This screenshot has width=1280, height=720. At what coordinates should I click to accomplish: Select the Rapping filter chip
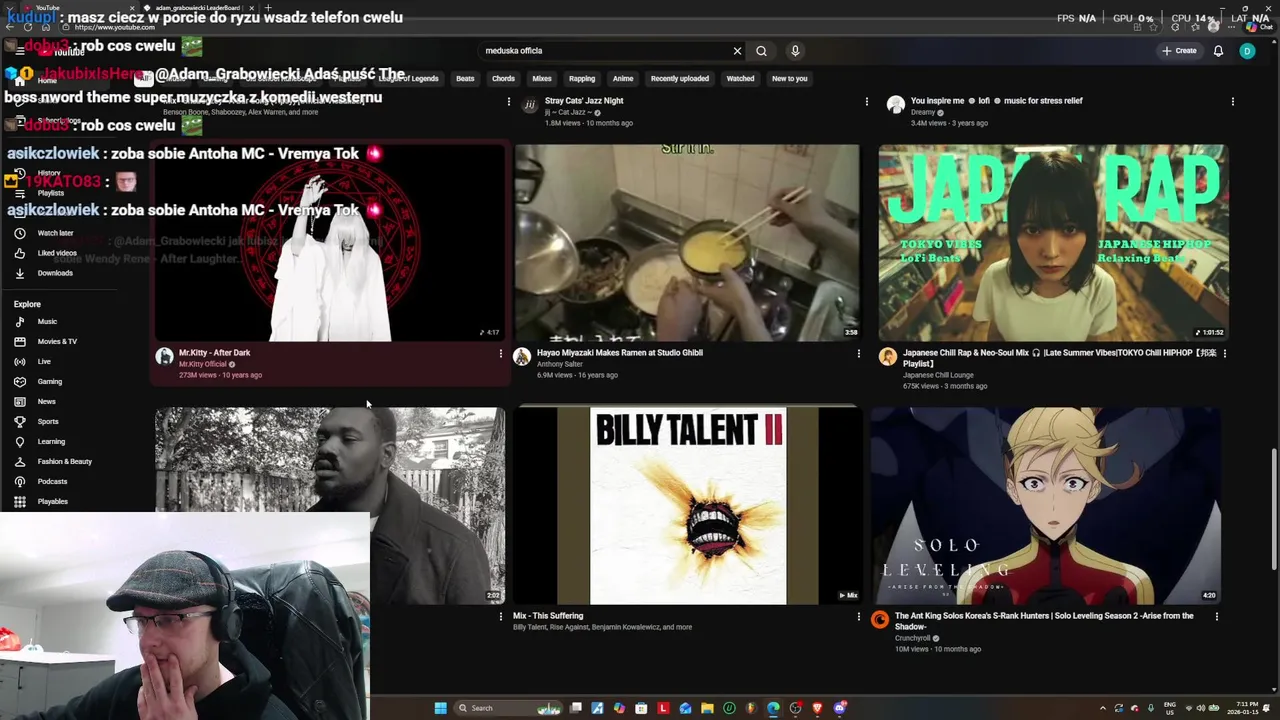[x=582, y=79]
